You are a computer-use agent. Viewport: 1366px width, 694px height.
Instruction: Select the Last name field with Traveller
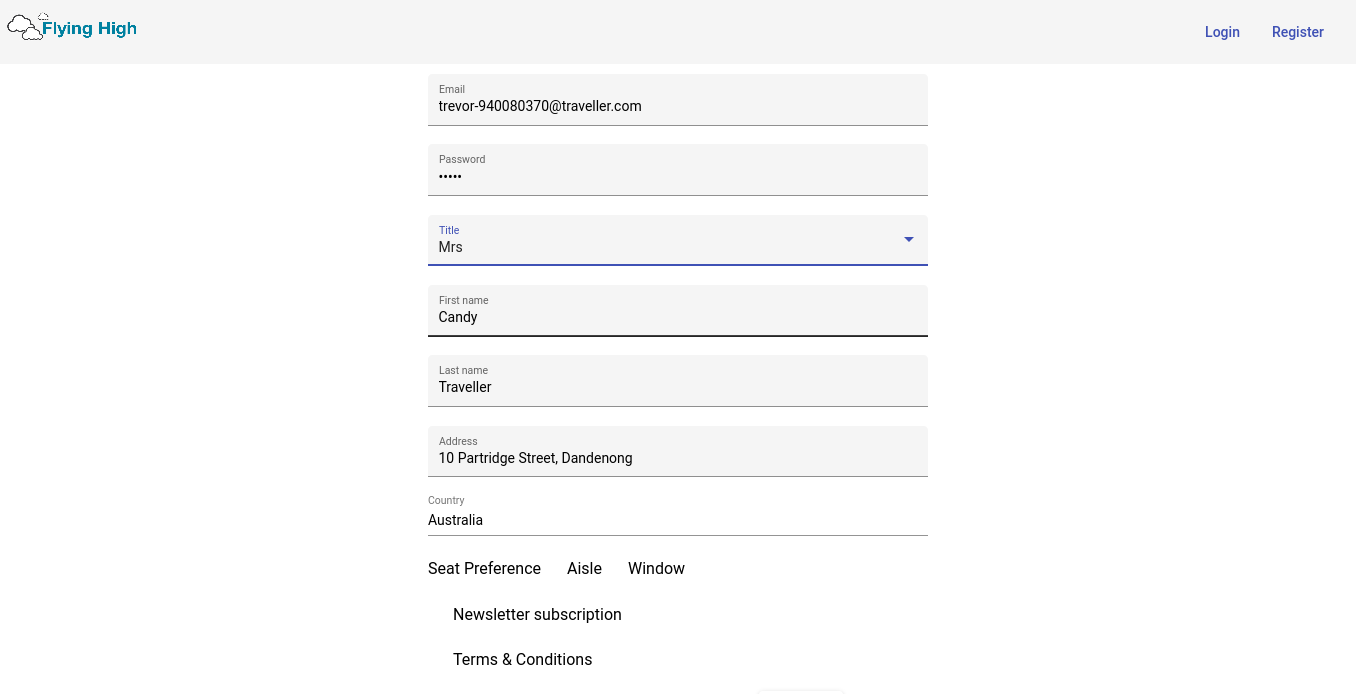pos(677,387)
